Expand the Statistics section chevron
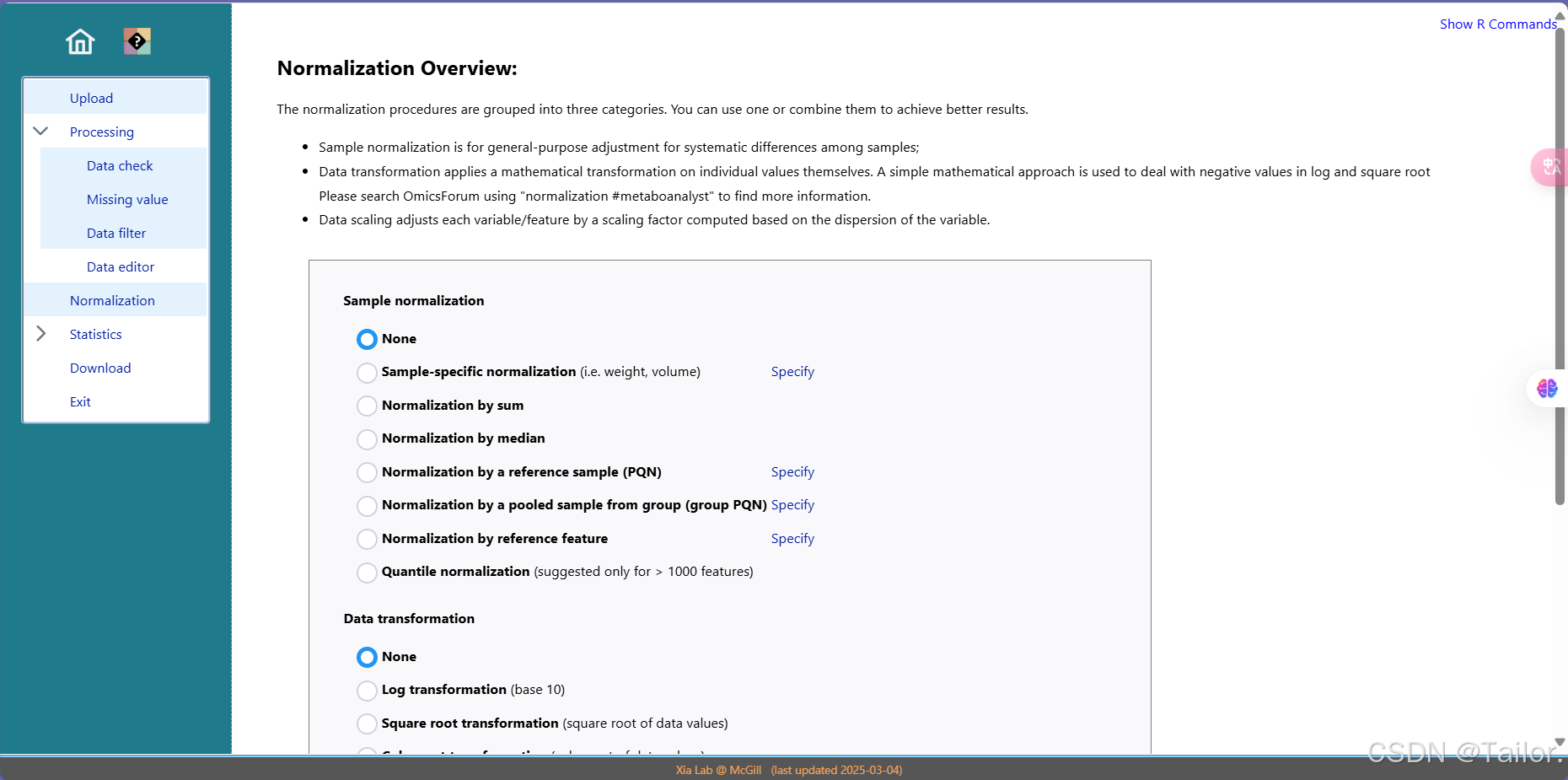The image size is (1568, 780). [x=40, y=333]
